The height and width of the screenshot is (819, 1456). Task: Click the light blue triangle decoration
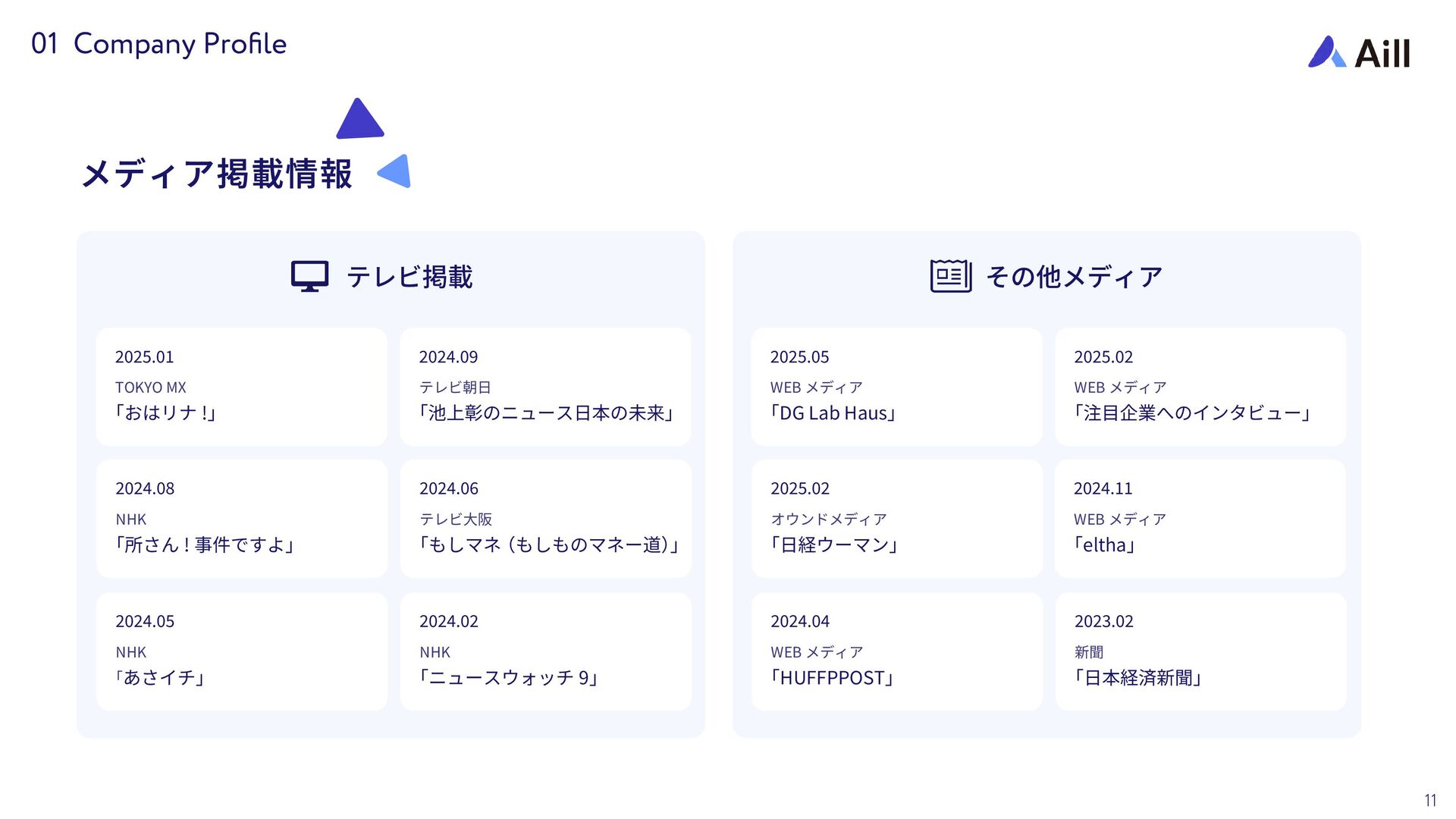coord(394,171)
